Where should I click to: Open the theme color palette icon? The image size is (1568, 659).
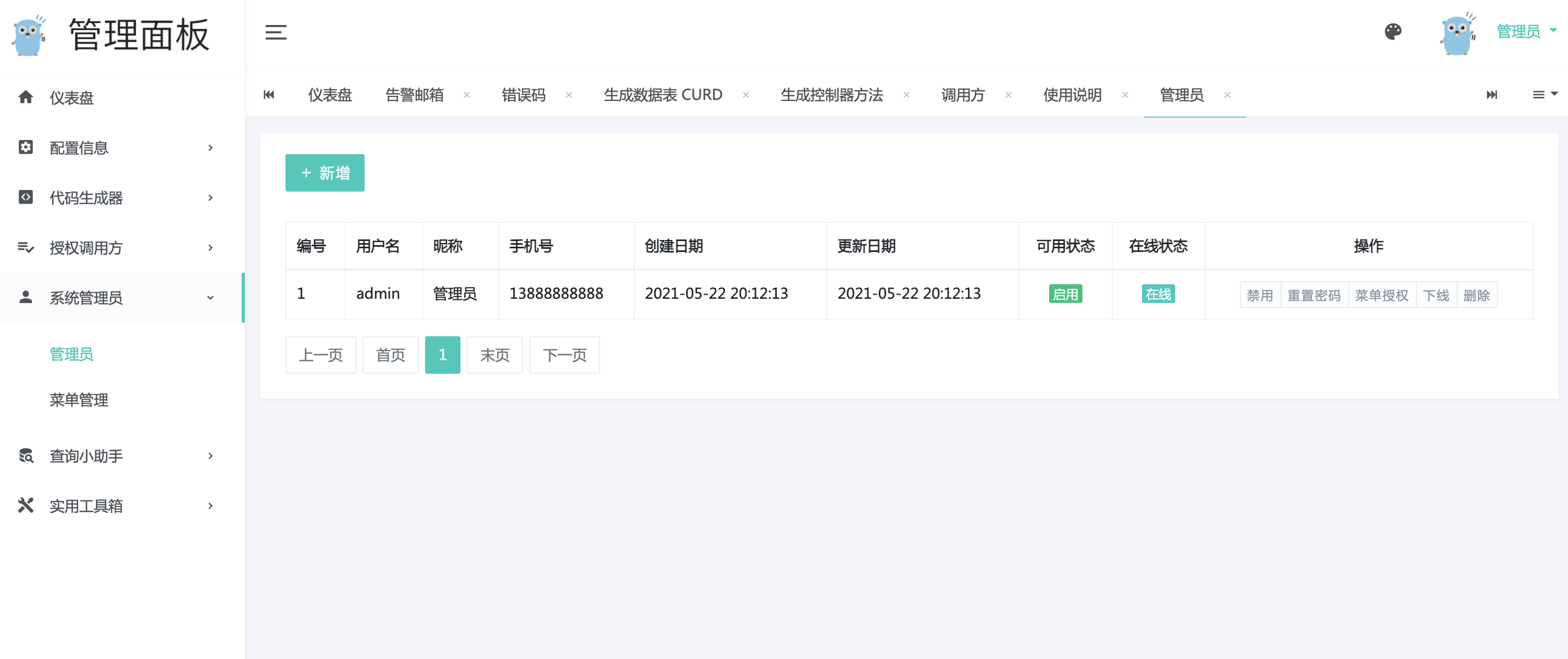[x=1392, y=32]
